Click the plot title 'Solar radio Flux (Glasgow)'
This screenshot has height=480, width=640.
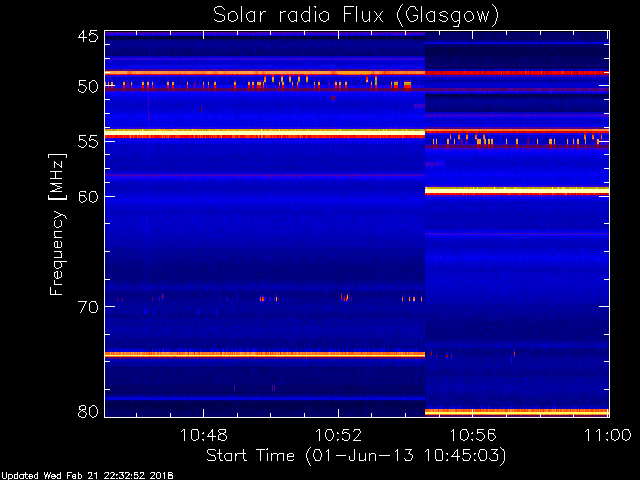tap(356, 16)
